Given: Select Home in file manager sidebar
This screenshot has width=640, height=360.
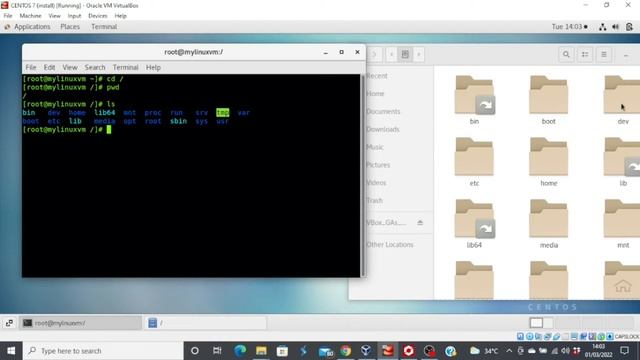Looking at the screenshot, I should pos(375,93).
